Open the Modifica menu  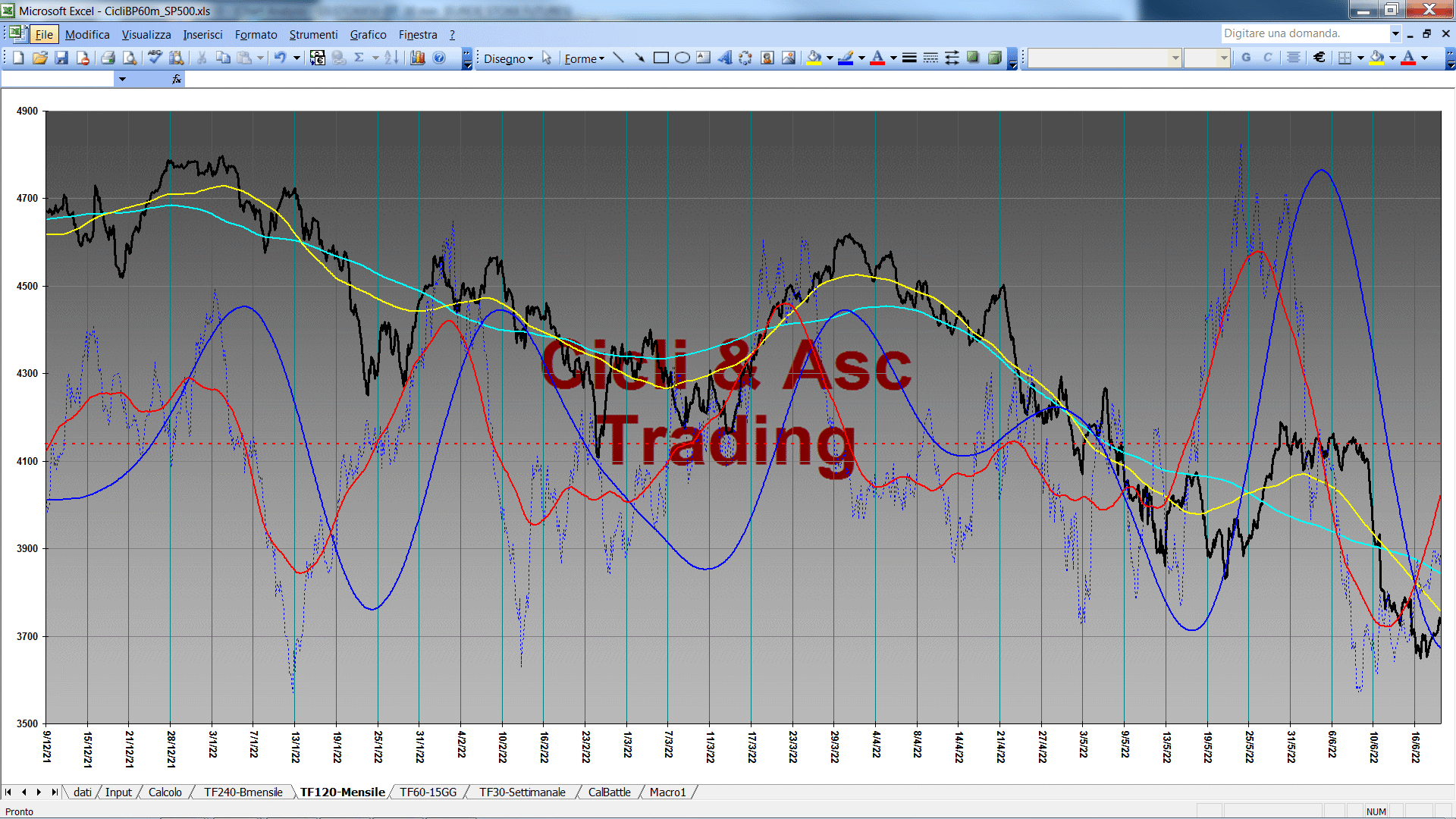[x=87, y=34]
